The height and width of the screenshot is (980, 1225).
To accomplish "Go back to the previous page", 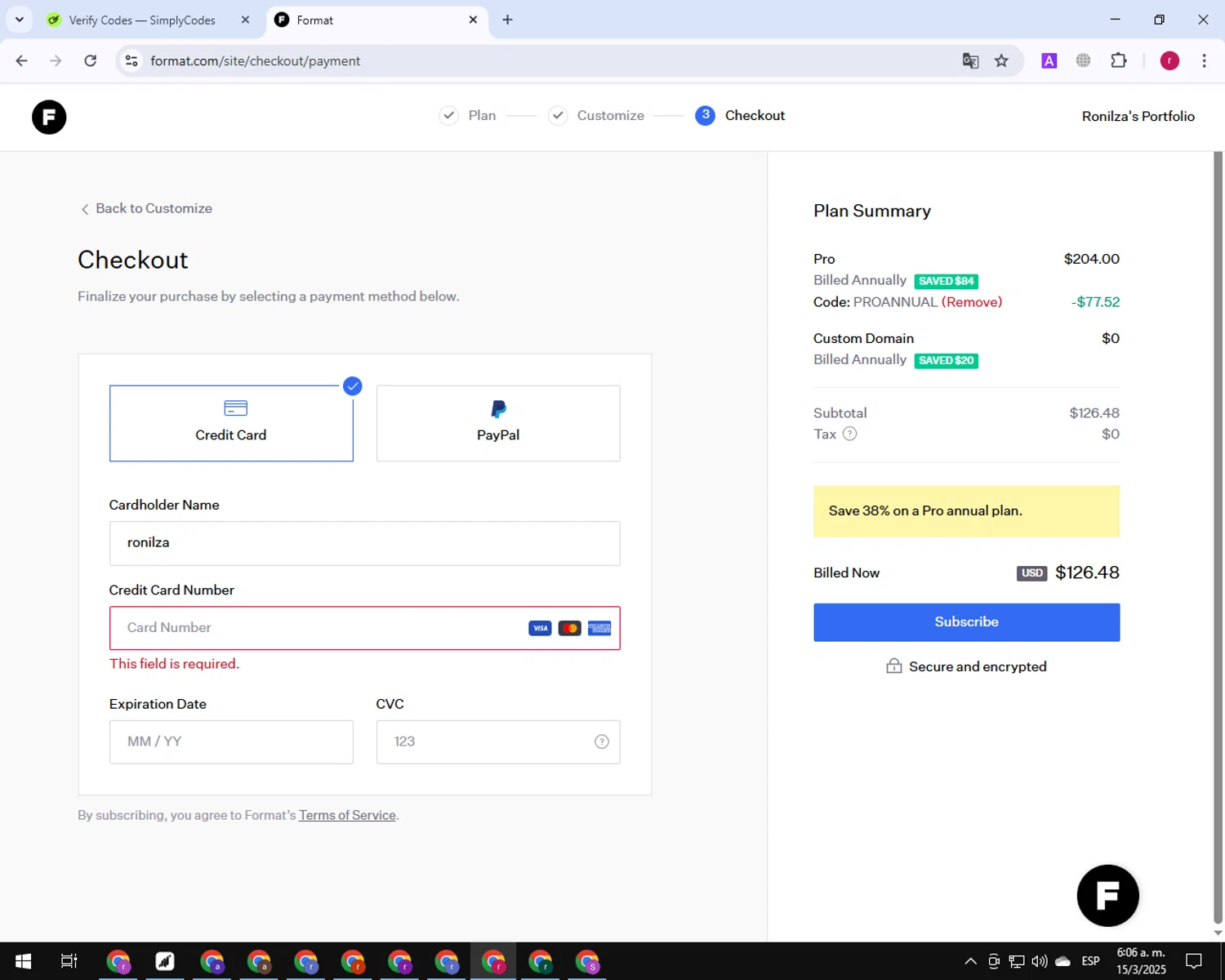I will point(22,60).
